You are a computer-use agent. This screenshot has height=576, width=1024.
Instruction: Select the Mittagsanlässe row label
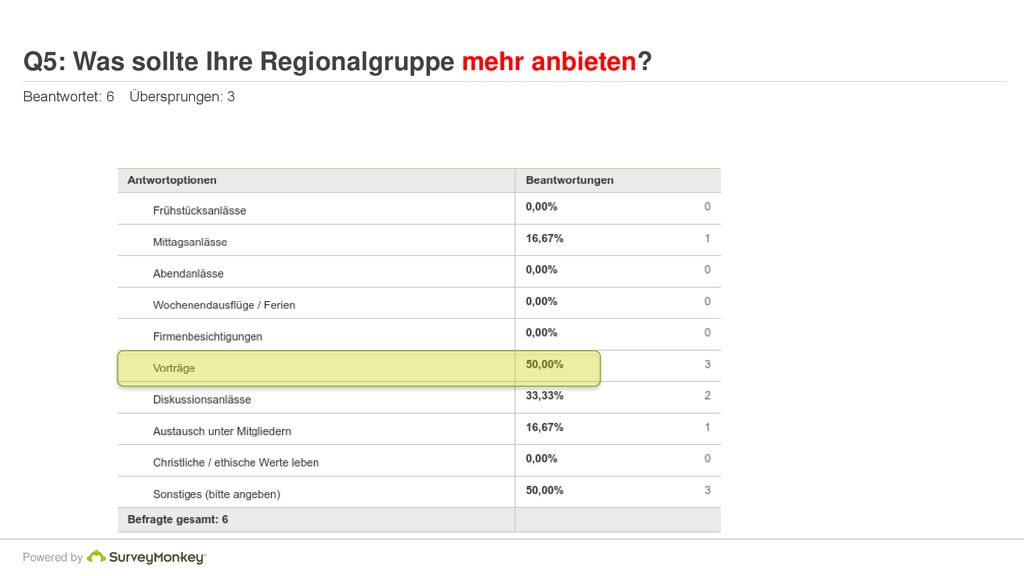[x=190, y=242]
